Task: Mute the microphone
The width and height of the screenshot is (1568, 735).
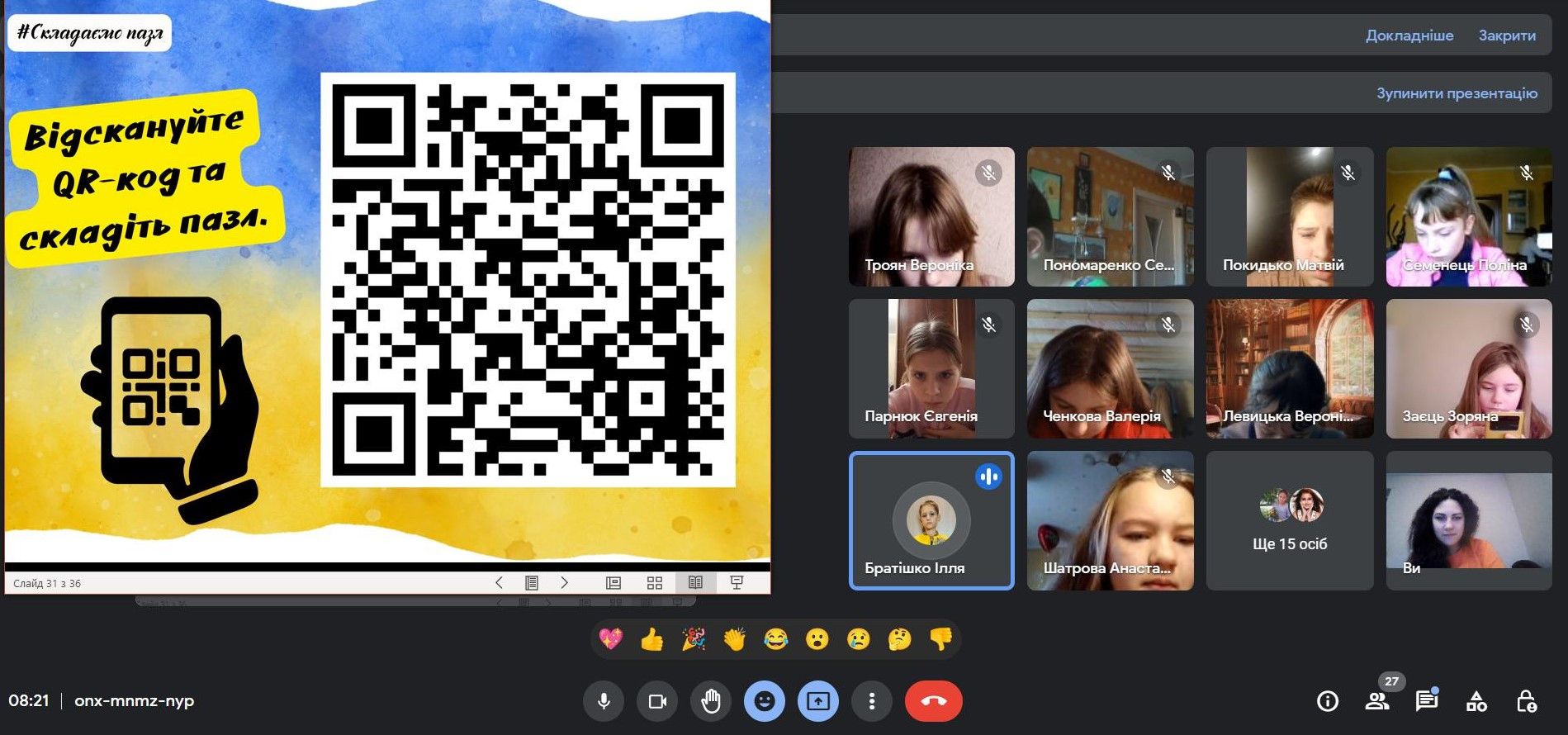Action: click(604, 701)
